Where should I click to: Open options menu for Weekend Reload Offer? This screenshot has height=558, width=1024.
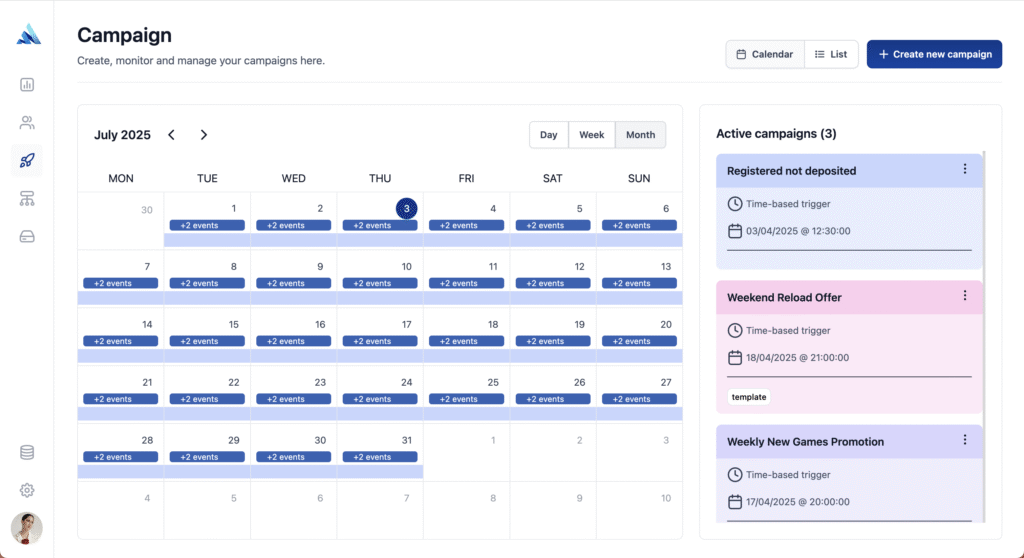pos(965,296)
